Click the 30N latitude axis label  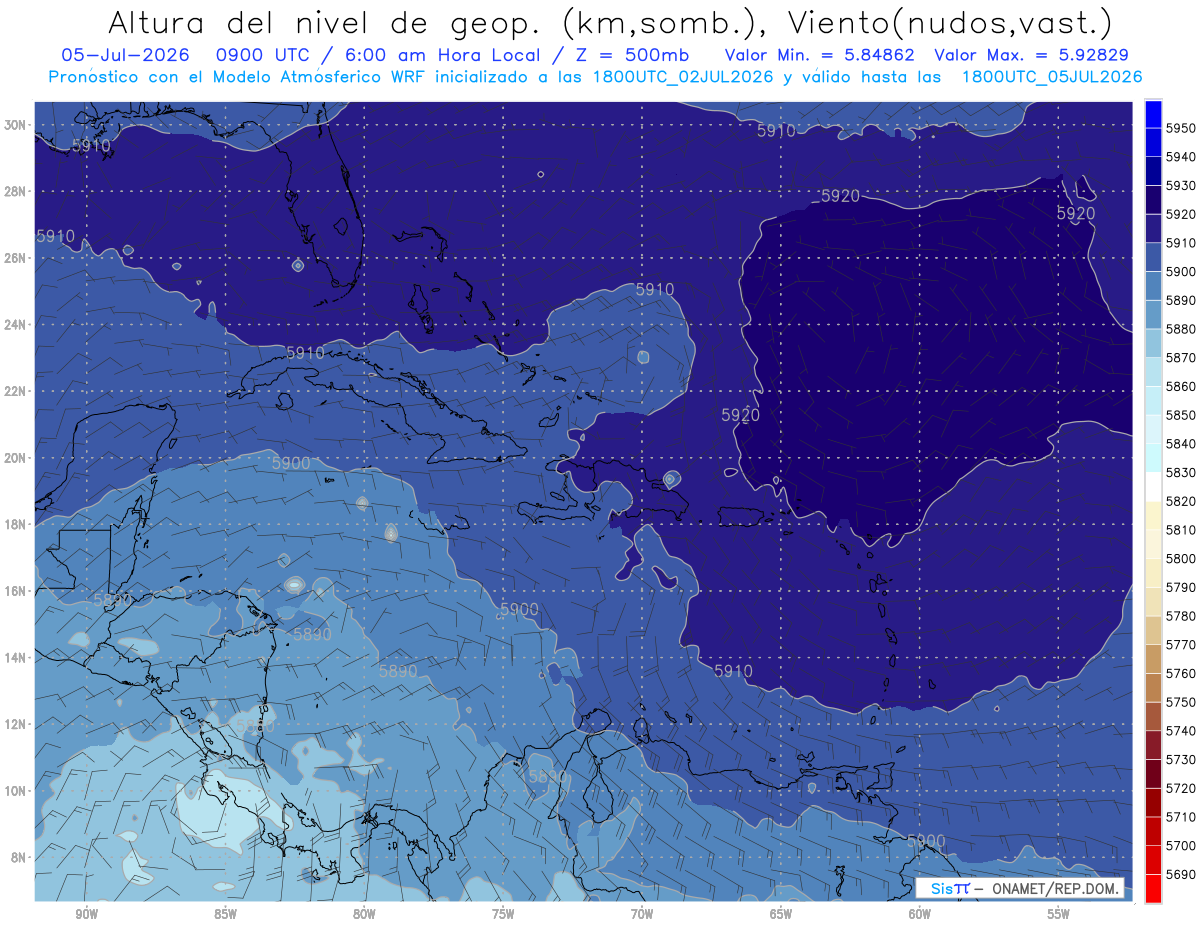15,125
